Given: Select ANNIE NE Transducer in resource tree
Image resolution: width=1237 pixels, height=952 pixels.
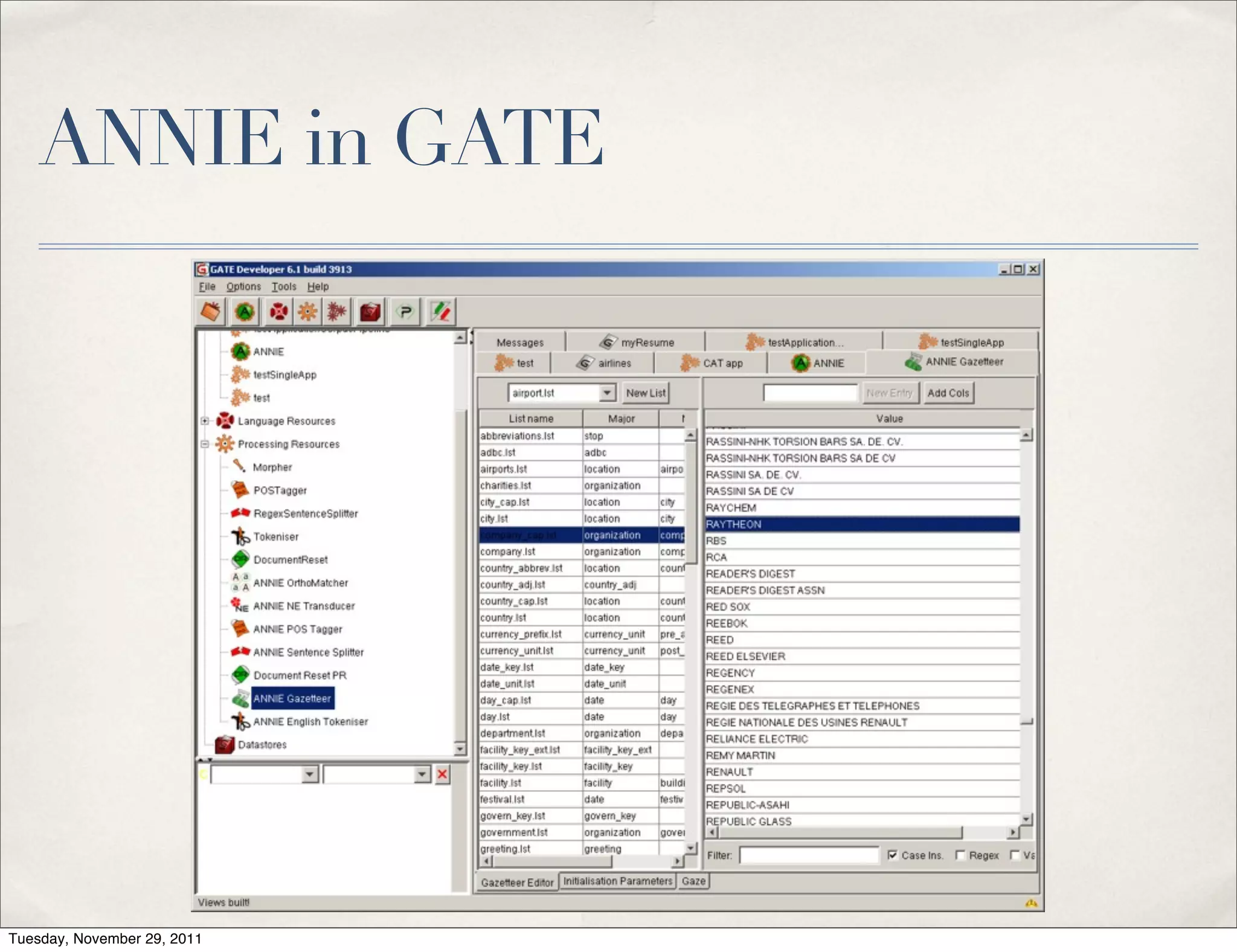Looking at the screenshot, I should (303, 606).
